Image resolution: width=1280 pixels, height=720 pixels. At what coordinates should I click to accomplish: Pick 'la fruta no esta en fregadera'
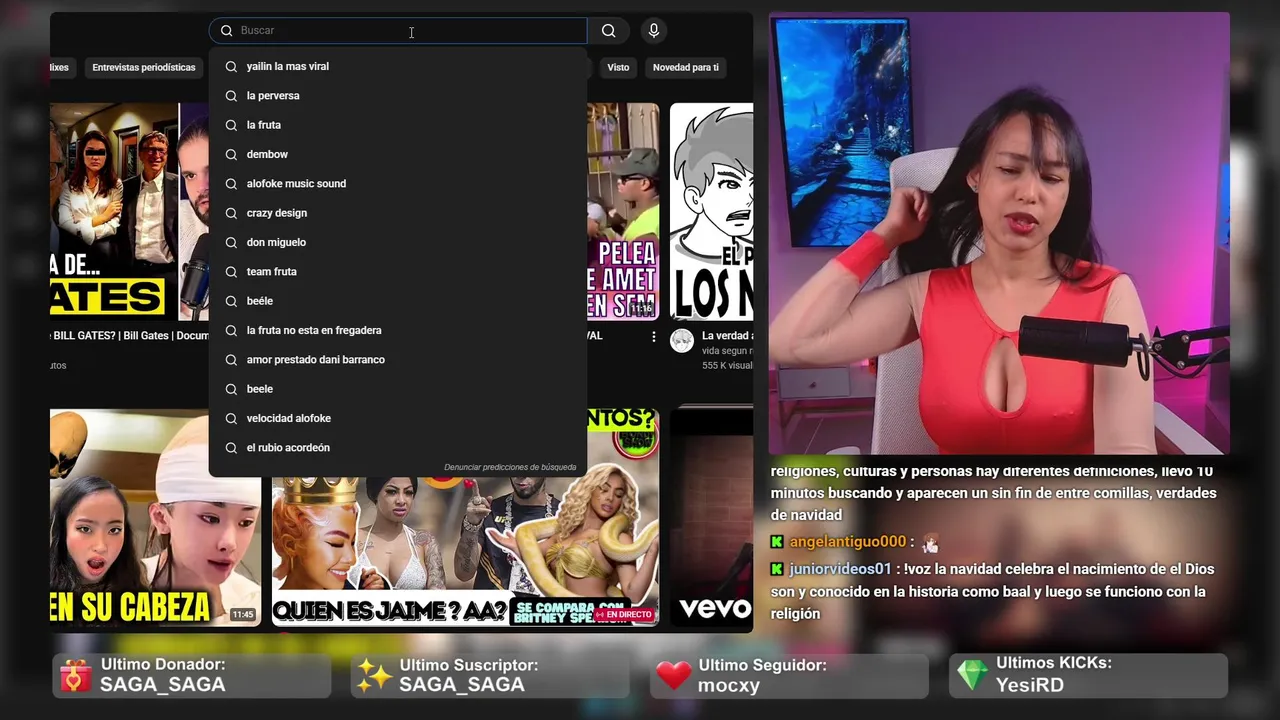(398, 330)
